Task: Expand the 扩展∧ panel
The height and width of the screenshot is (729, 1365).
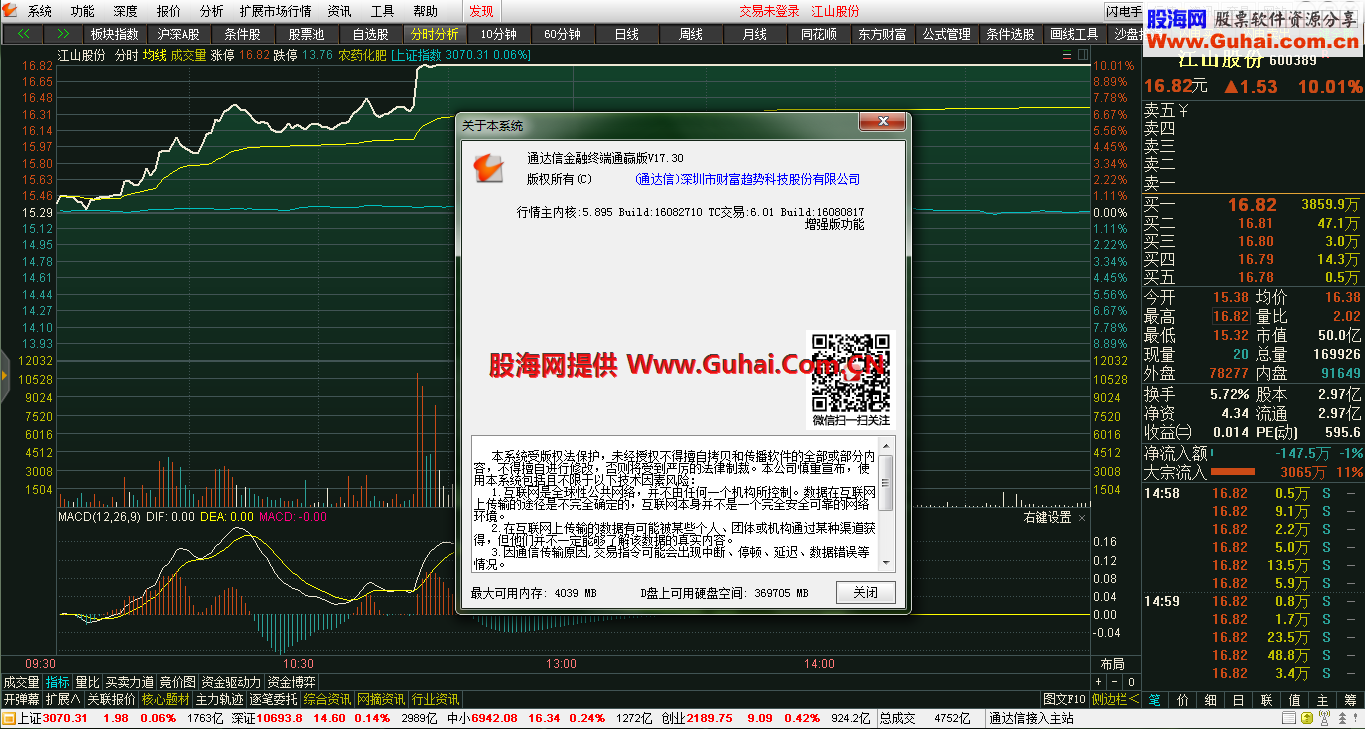Action: pos(63,699)
